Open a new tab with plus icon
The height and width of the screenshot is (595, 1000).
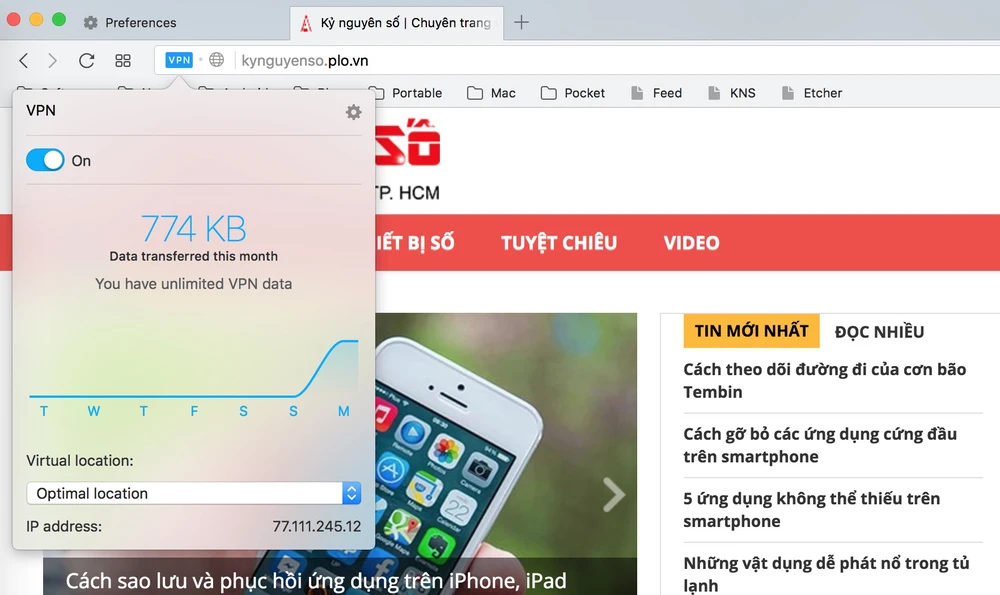[521, 22]
